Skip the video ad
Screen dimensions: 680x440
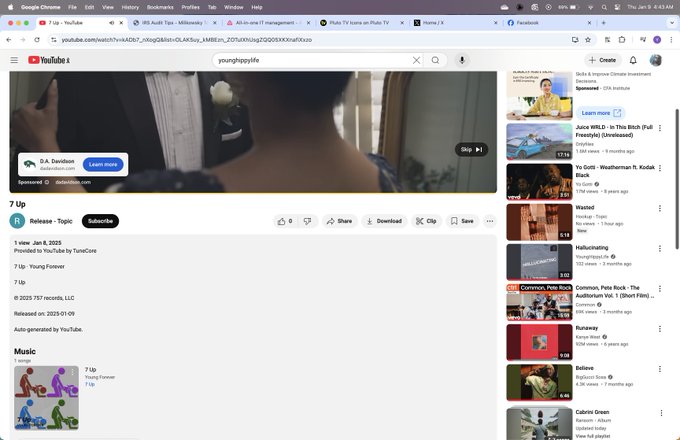click(x=471, y=150)
